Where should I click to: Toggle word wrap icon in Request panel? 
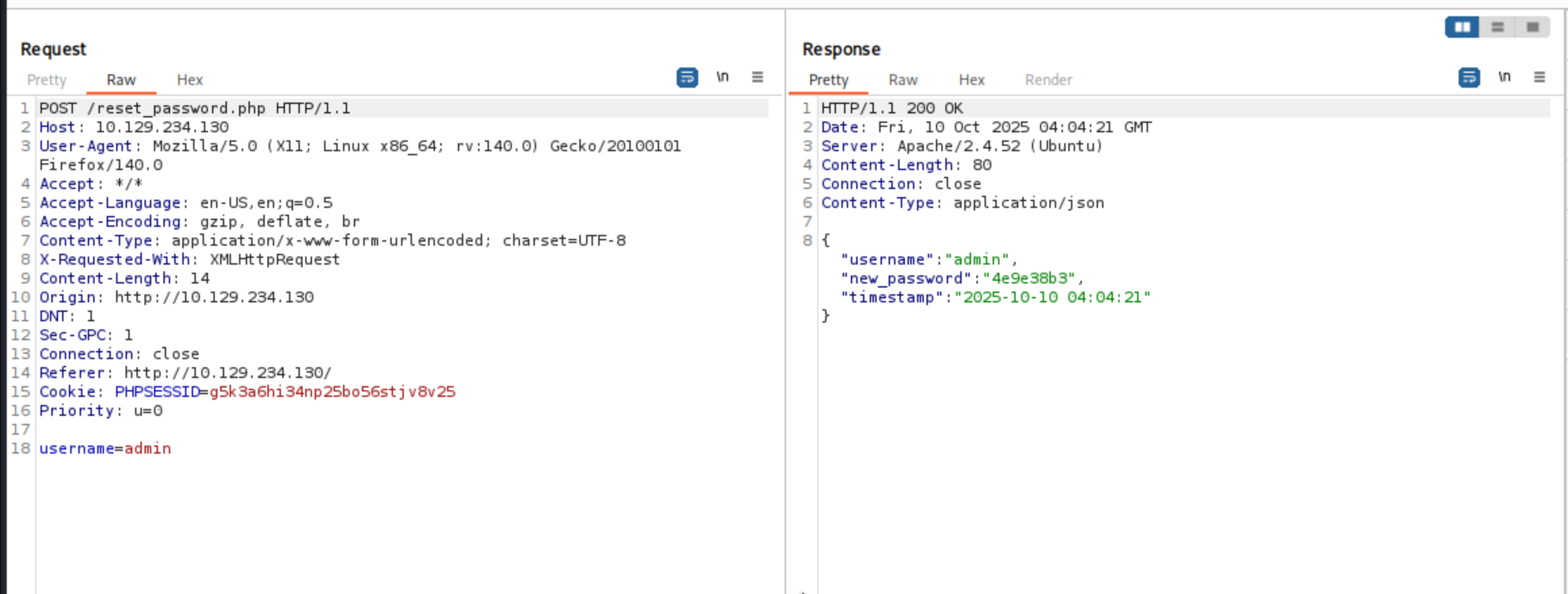[687, 78]
